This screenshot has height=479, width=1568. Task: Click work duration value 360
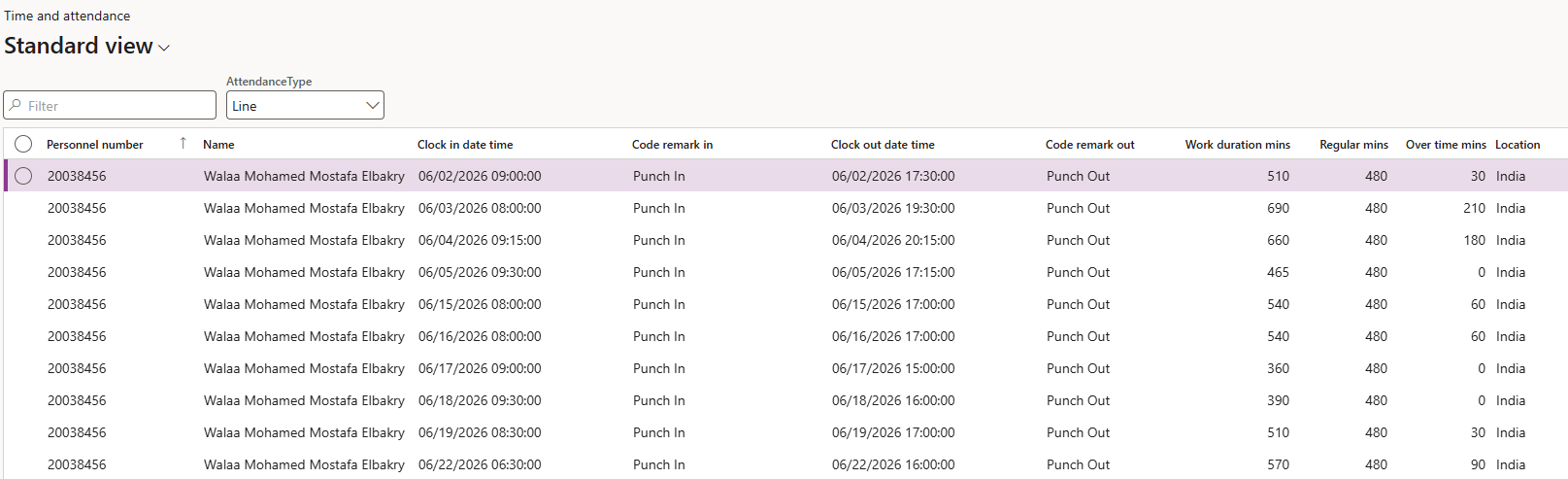pyautogui.click(x=1278, y=368)
